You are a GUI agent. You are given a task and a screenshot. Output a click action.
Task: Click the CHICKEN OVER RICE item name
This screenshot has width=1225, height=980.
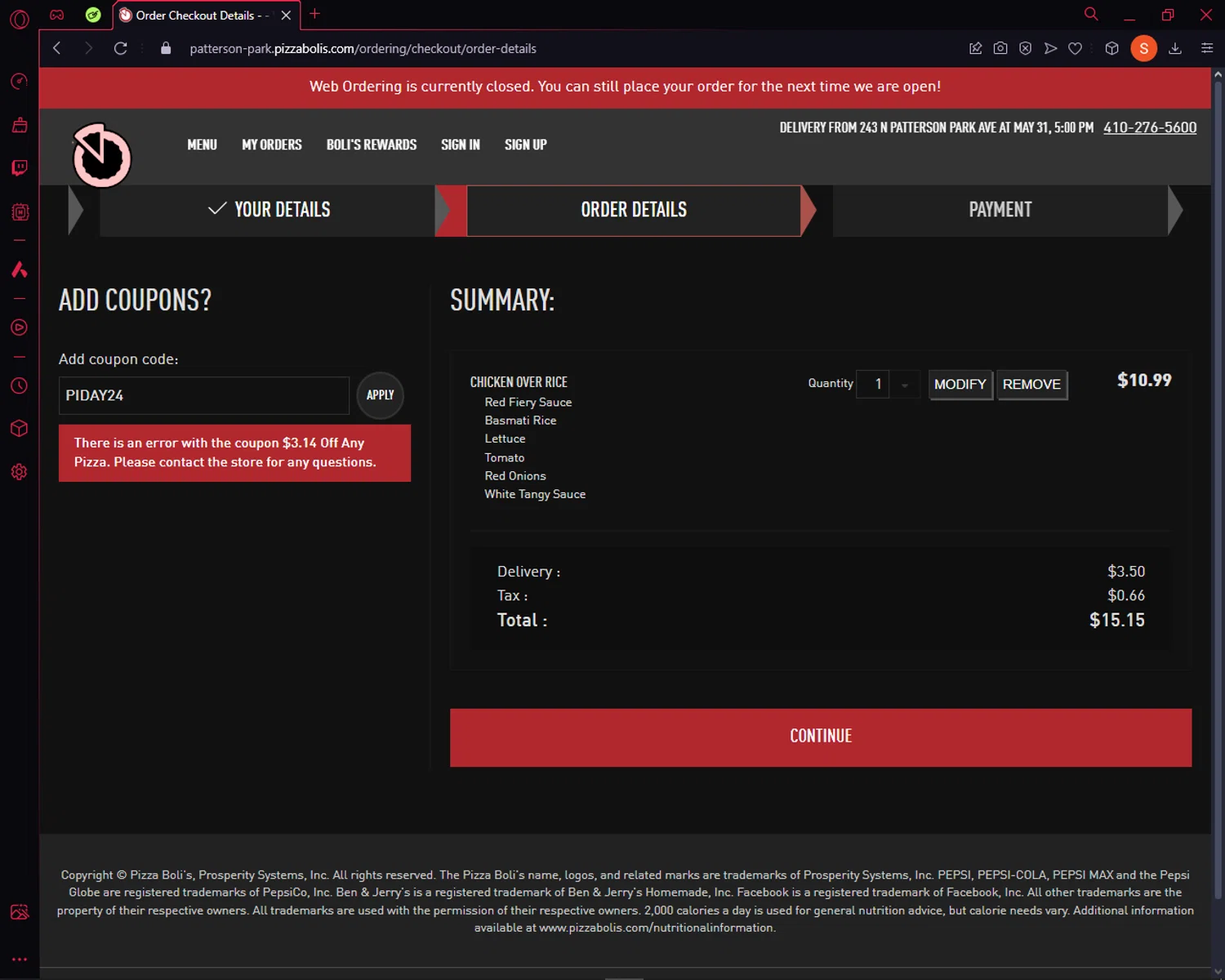point(519,382)
